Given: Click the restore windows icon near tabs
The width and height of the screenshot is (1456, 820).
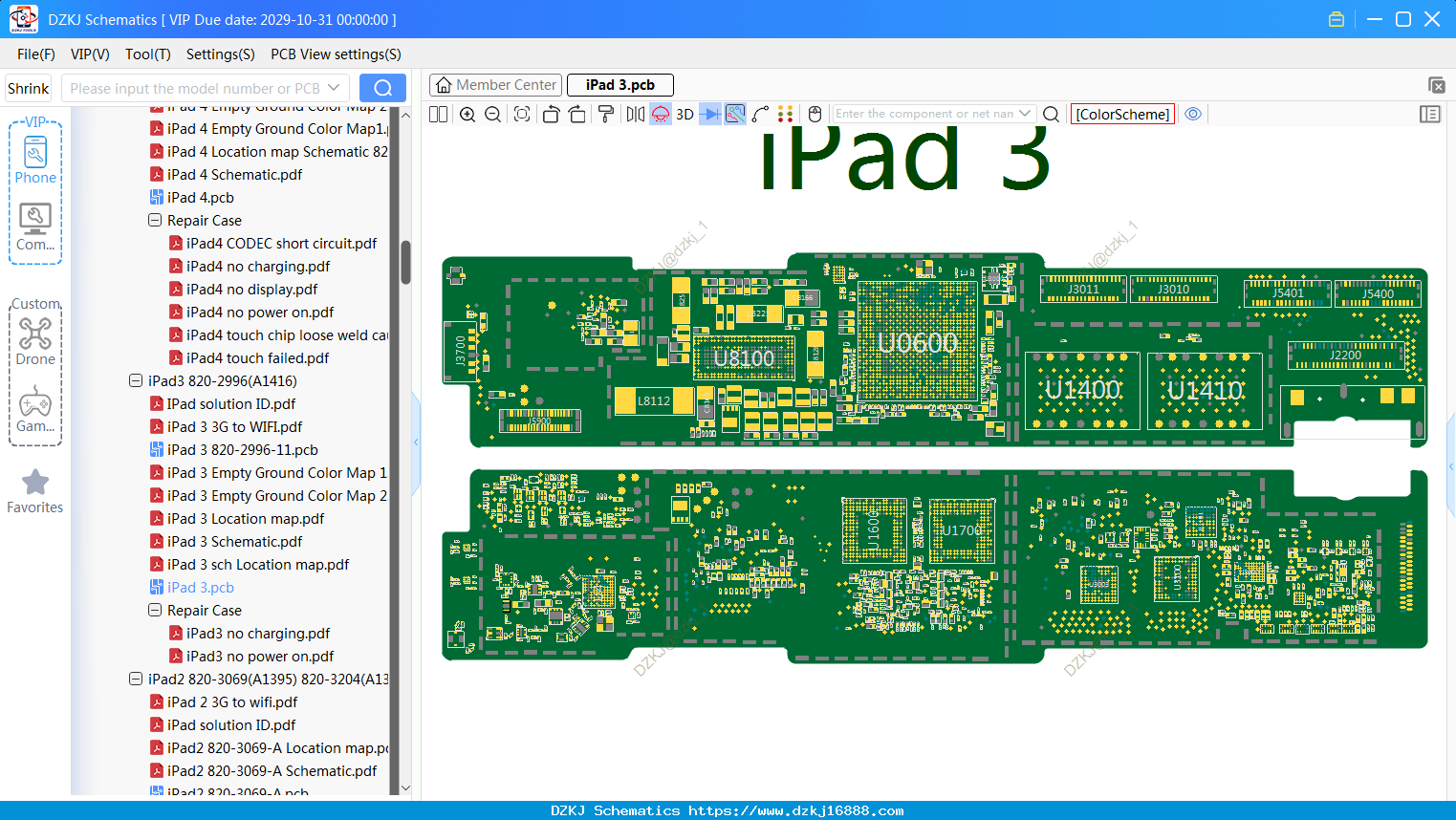Looking at the screenshot, I should coord(1436,85).
